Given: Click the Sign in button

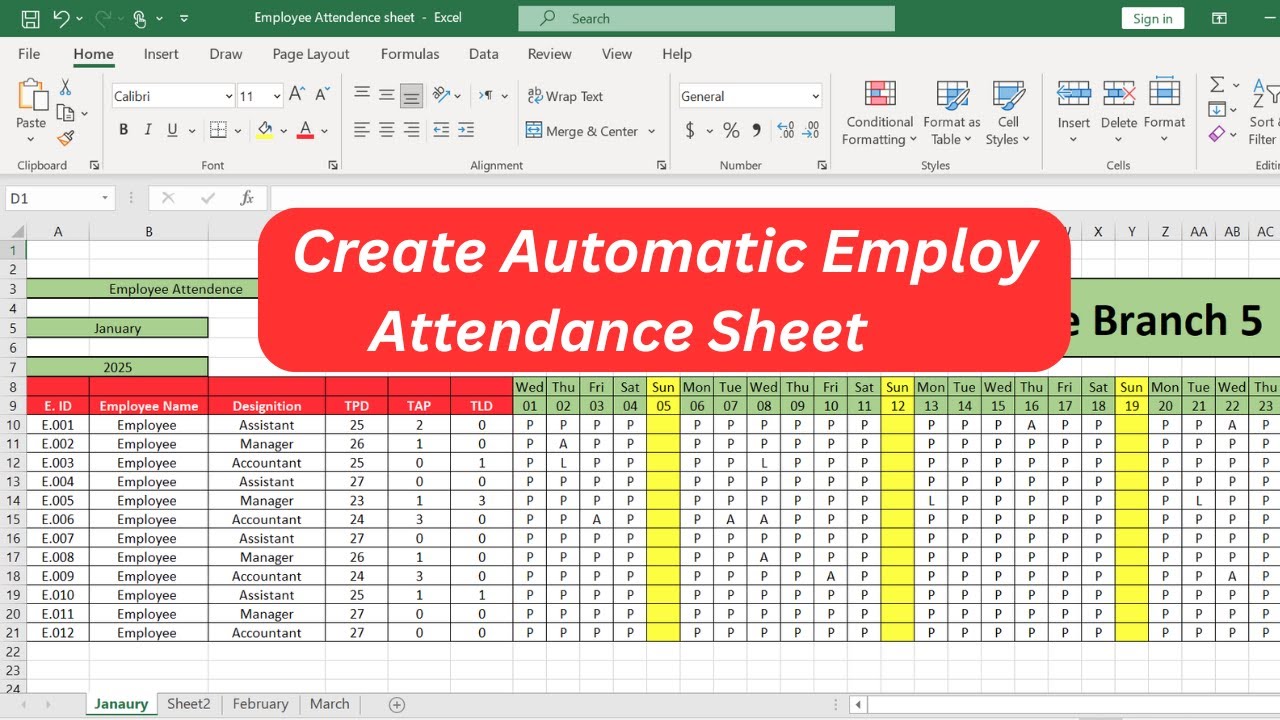Looking at the screenshot, I should coord(1153,18).
